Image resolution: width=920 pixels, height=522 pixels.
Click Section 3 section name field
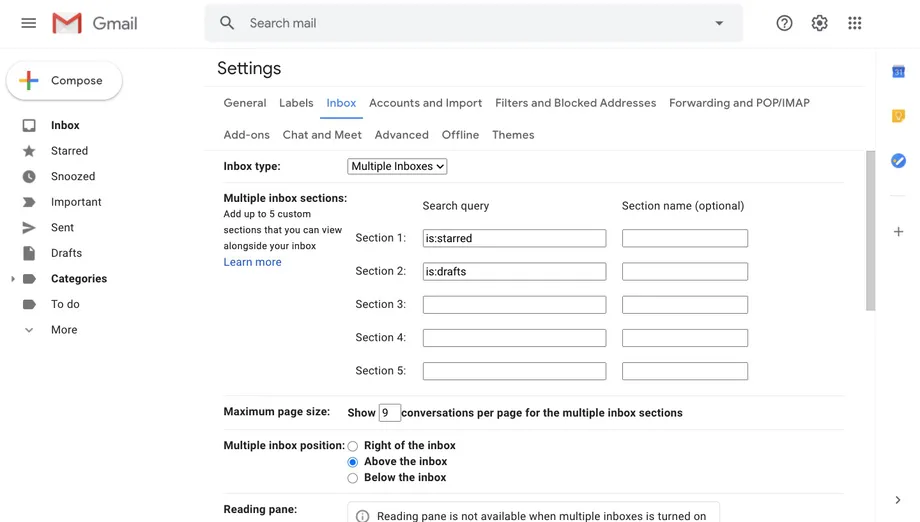[685, 304]
